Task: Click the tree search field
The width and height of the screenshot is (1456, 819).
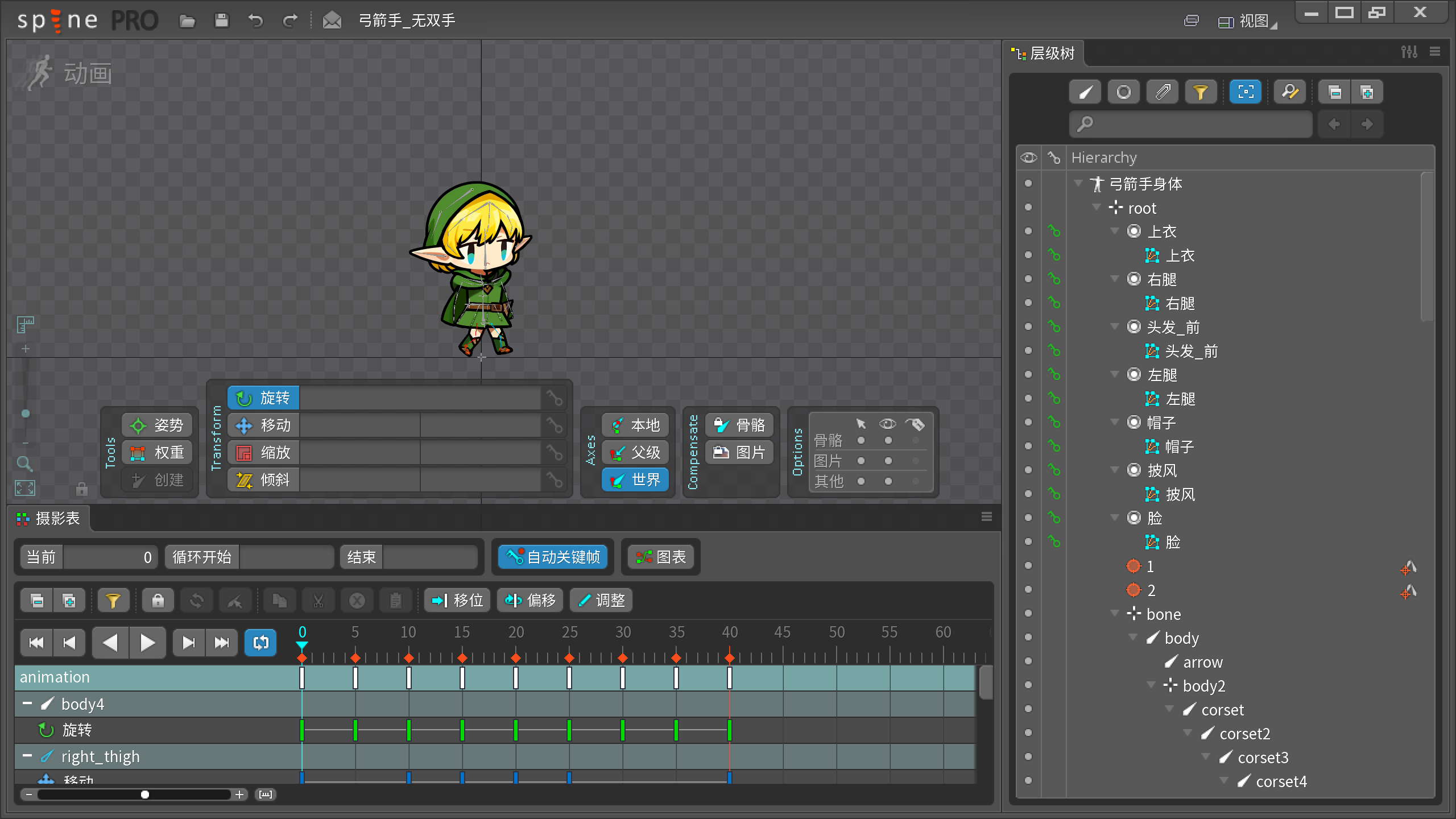Action: 1191,124
